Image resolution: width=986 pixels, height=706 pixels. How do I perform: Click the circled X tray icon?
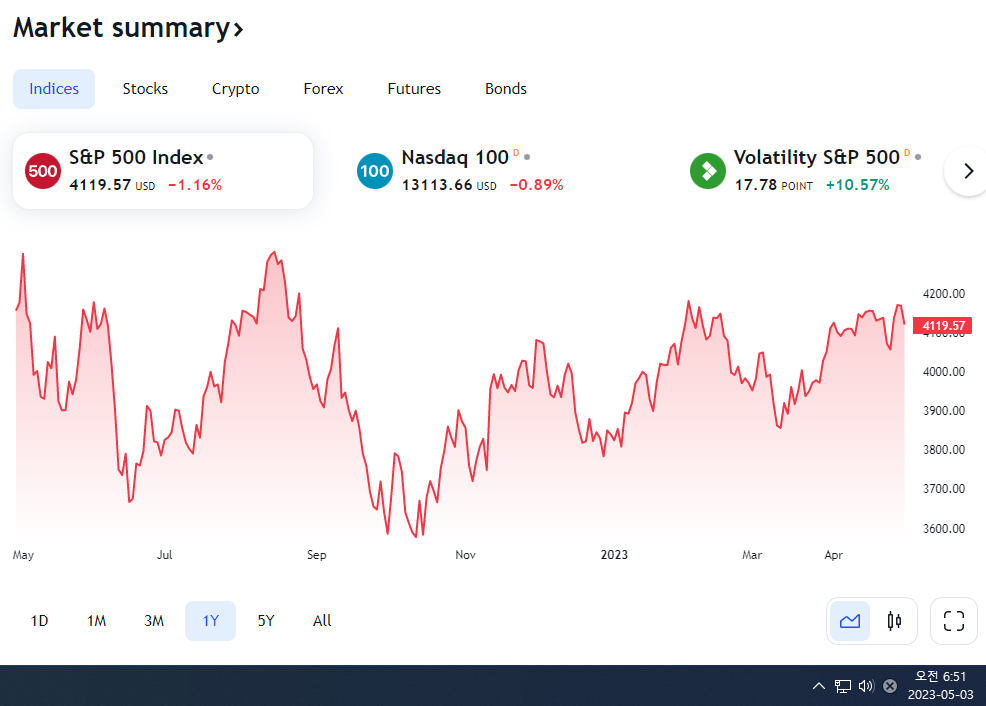[x=890, y=686]
